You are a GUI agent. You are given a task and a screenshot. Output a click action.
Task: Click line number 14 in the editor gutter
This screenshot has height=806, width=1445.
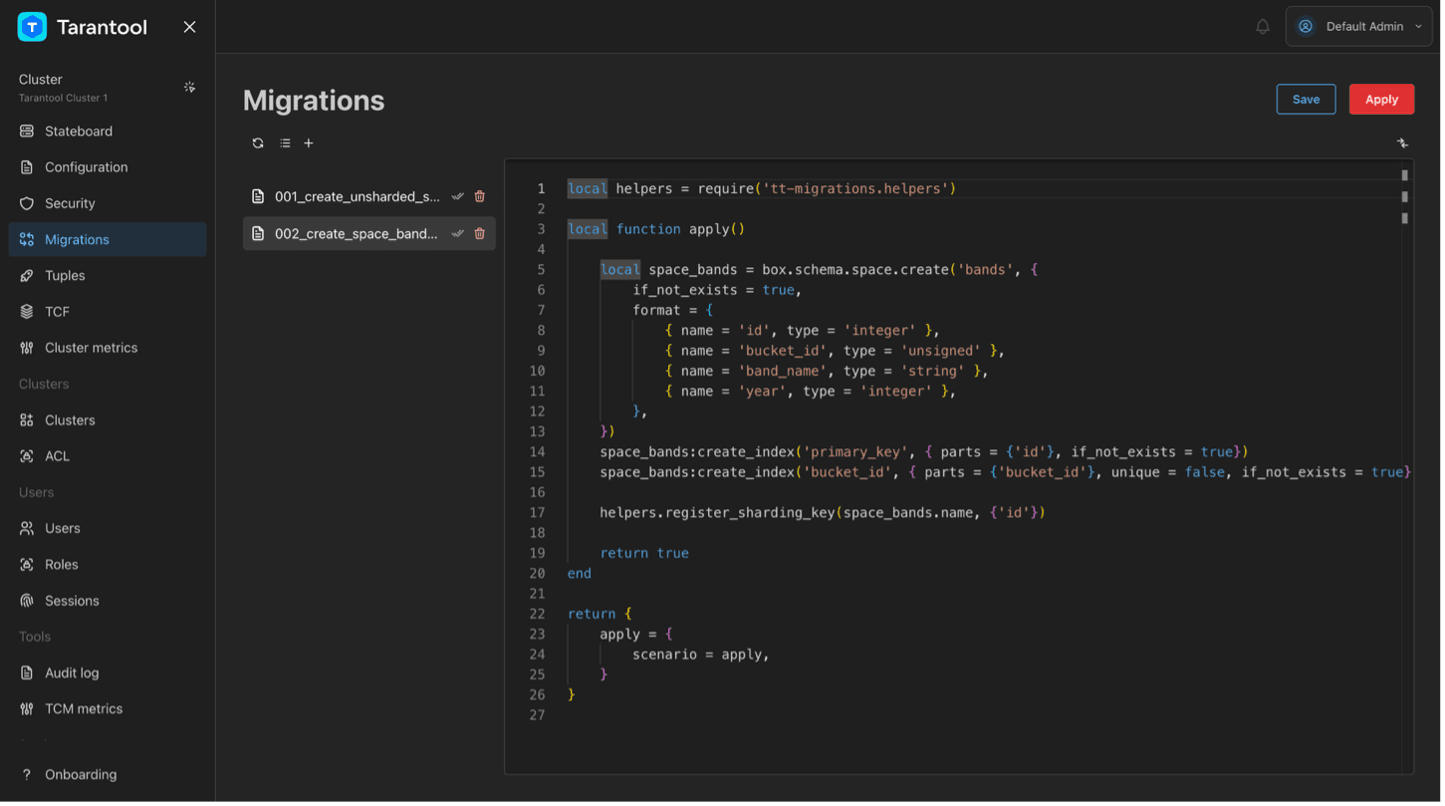click(x=539, y=453)
